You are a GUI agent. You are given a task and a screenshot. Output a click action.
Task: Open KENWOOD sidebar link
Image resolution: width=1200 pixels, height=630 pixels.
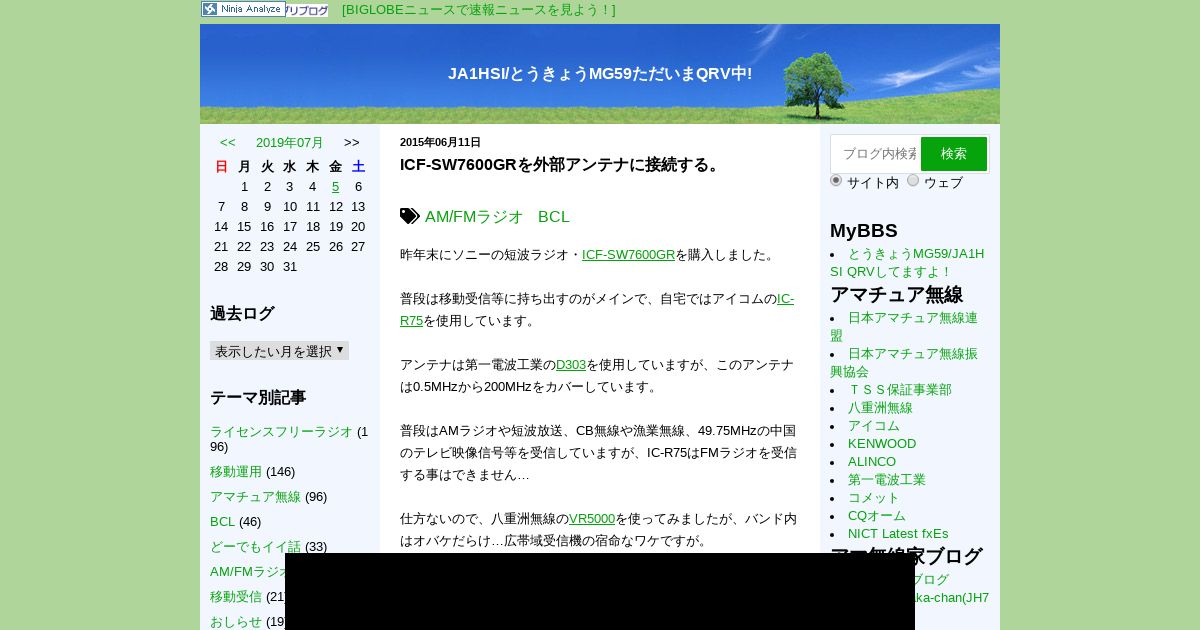882,443
